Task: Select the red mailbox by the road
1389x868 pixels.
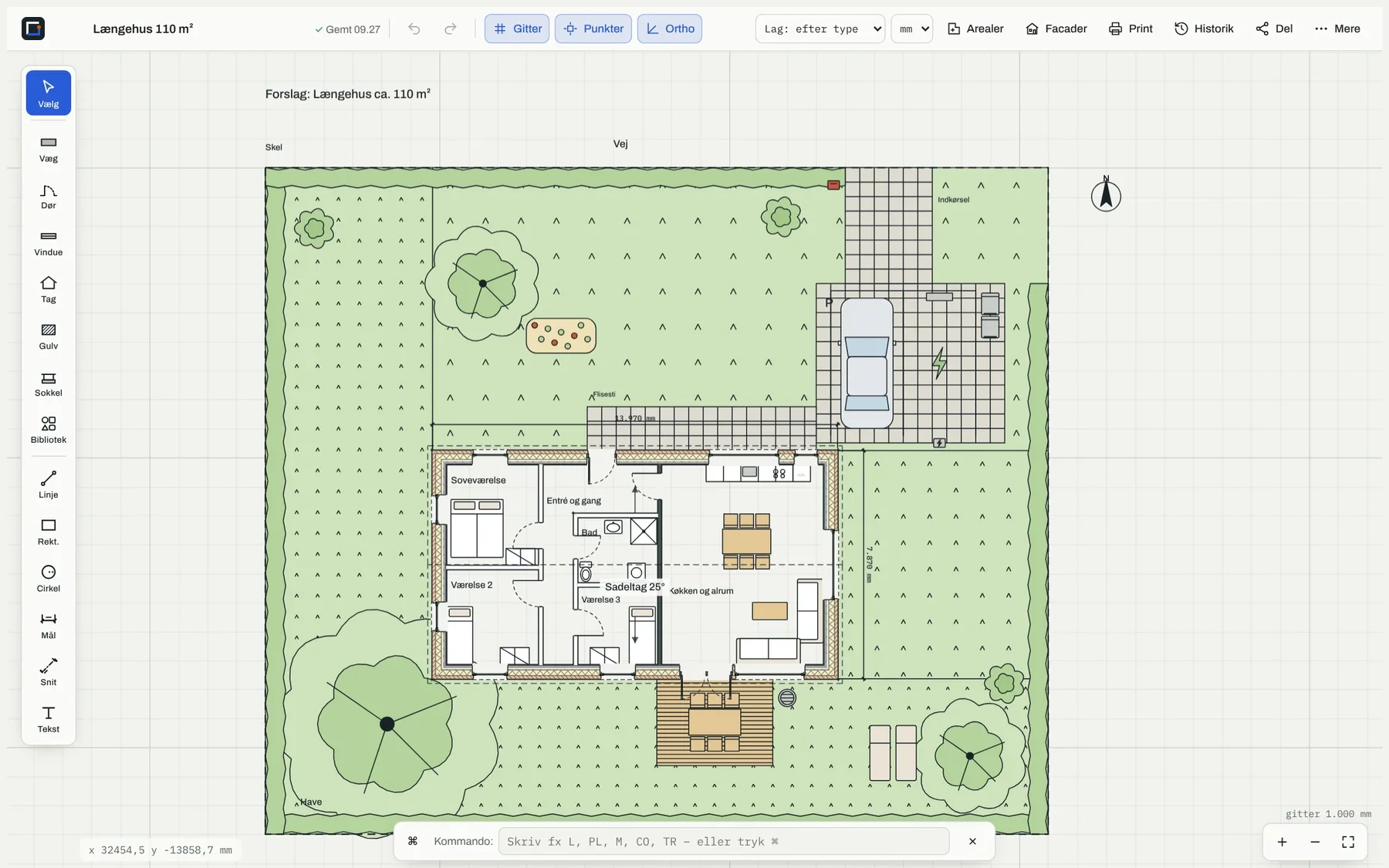Action: tap(833, 185)
